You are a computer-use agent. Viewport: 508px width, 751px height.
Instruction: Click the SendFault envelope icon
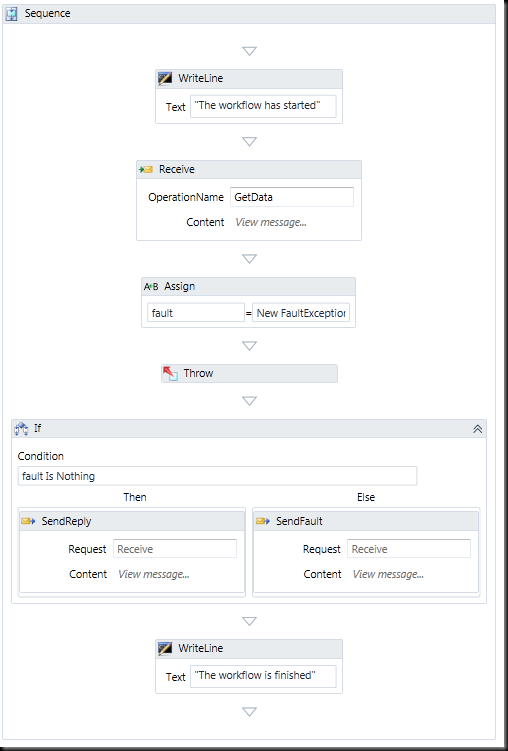tap(263, 521)
